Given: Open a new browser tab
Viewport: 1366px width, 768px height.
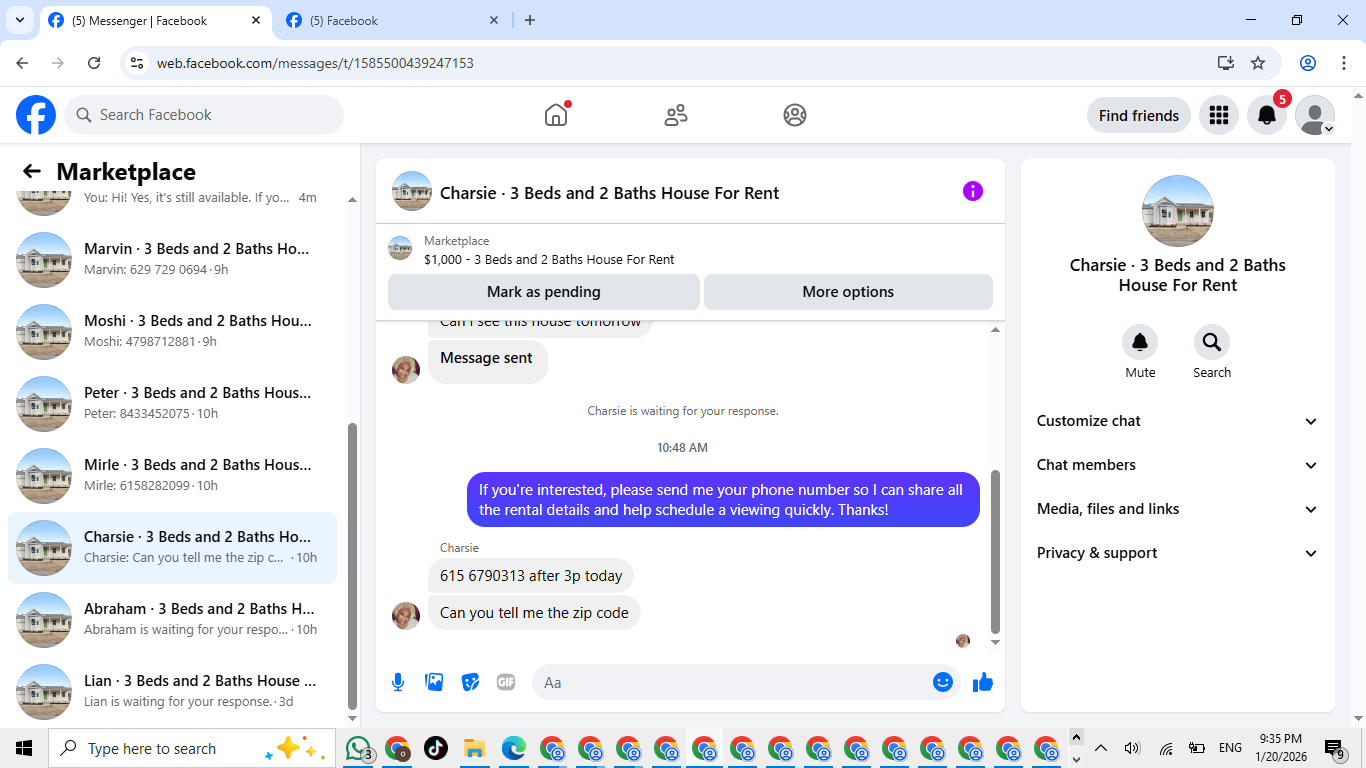Looking at the screenshot, I should coord(530,20).
